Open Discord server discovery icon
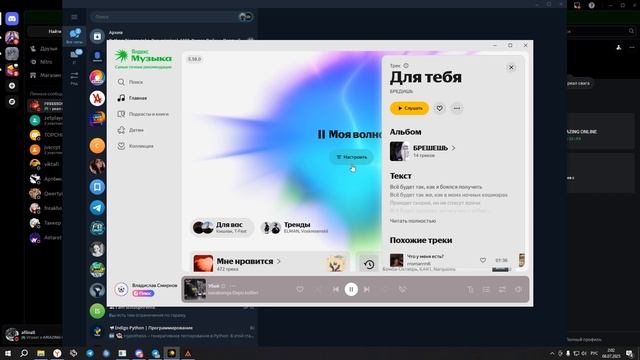This screenshot has width=640, height=360. (x=12, y=101)
